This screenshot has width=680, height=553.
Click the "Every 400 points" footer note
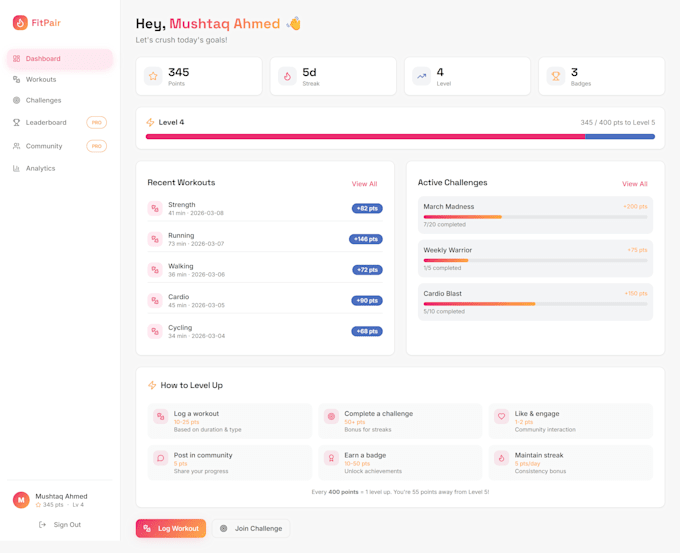(x=400, y=492)
